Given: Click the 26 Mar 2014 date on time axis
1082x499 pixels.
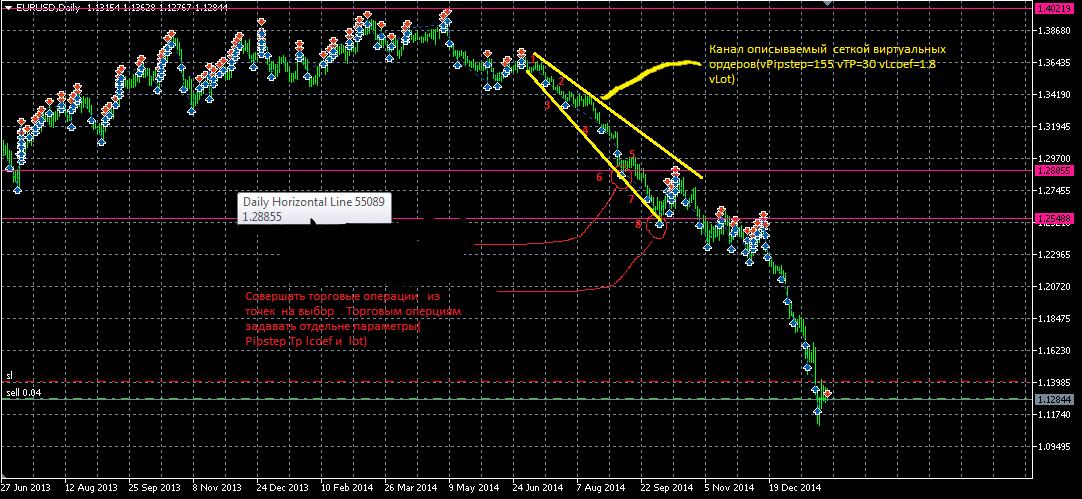Looking at the screenshot, I should click(412, 487).
